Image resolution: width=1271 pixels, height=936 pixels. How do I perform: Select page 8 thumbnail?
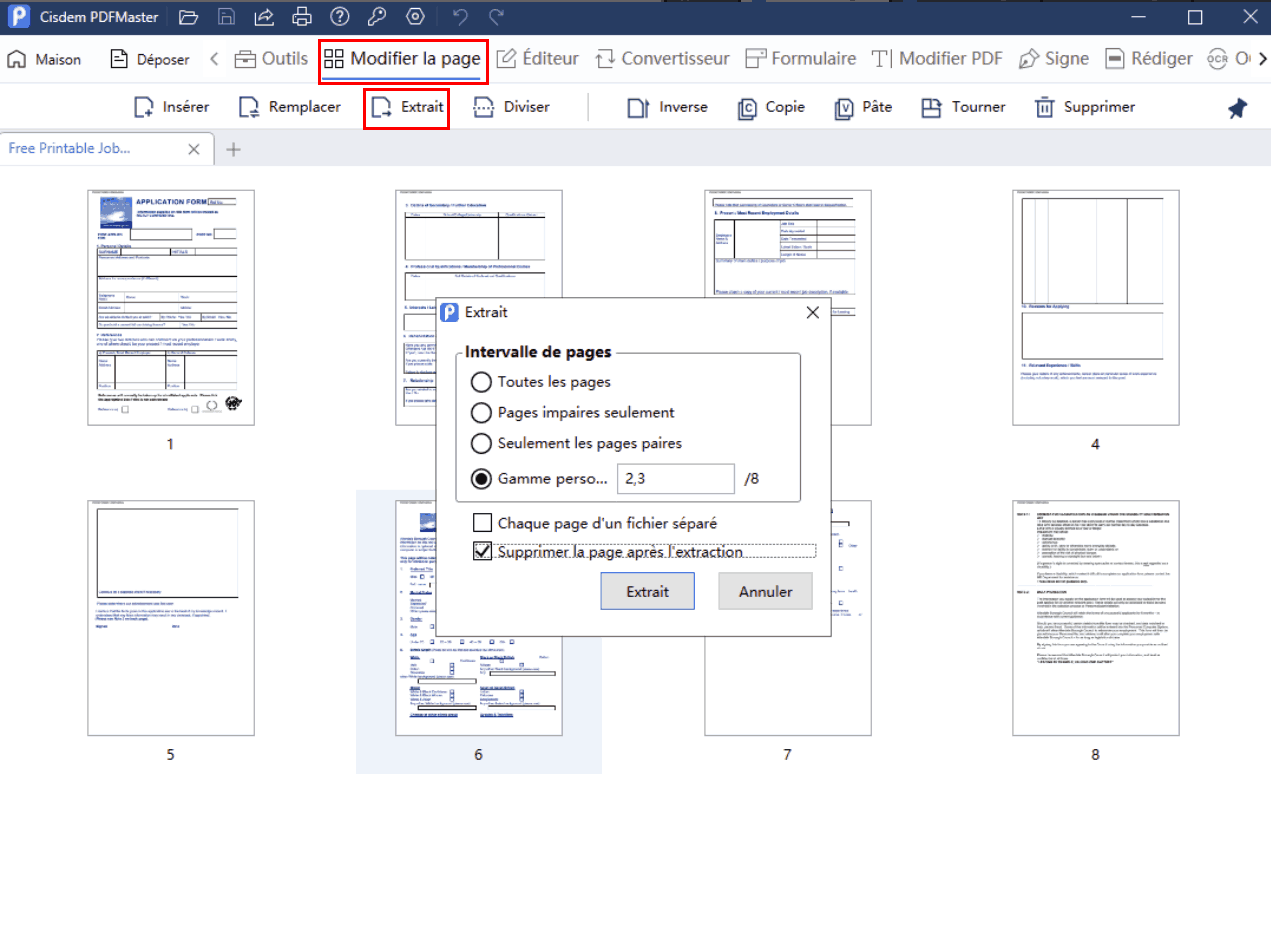[x=1095, y=618]
